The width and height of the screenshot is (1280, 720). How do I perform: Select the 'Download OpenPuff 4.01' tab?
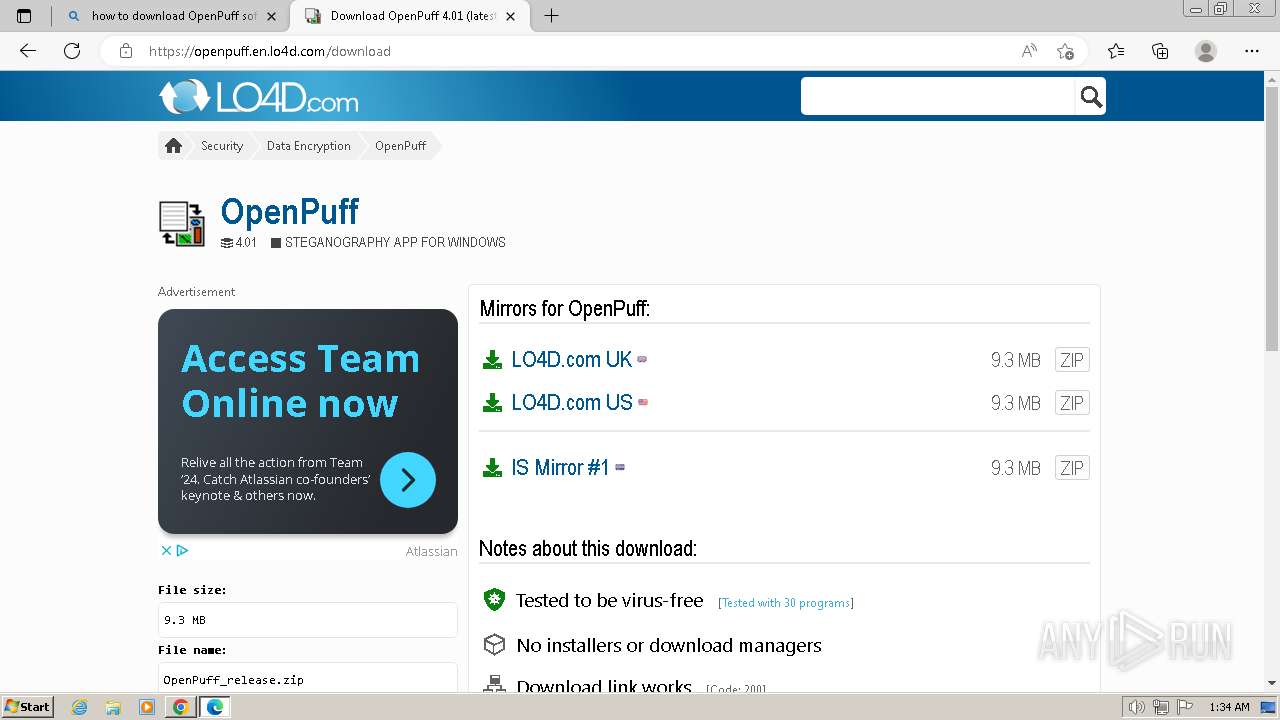click(410, 16)
